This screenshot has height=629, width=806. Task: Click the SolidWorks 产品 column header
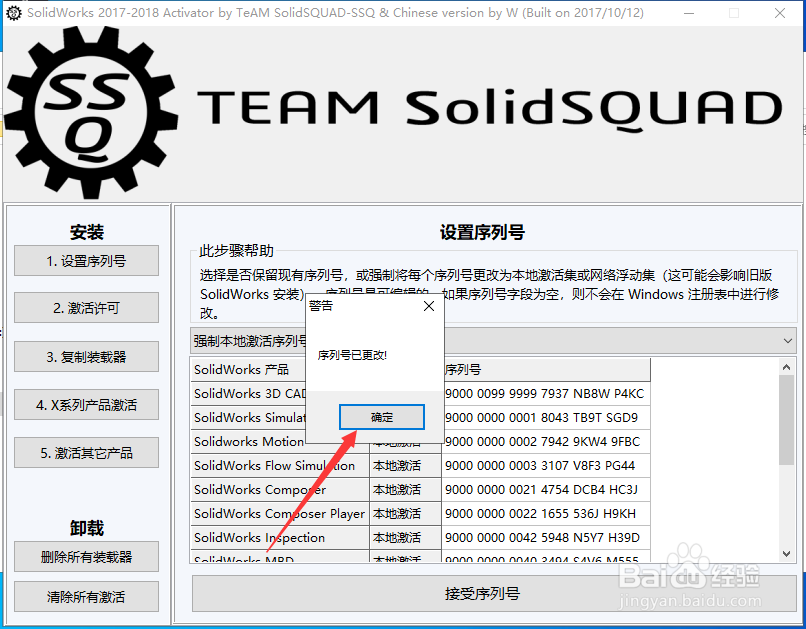tap(249, 369)
